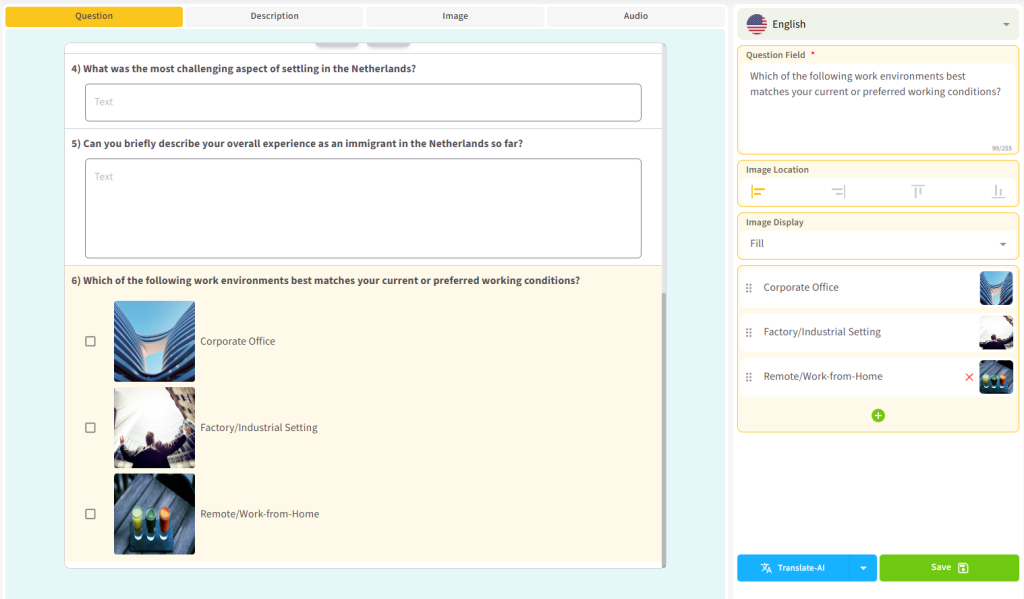Check the Remote/Work-from-Home checkbox
The width and height of the screenshot is (1024, 599).
pyautogui.click(x=90, y=514)
